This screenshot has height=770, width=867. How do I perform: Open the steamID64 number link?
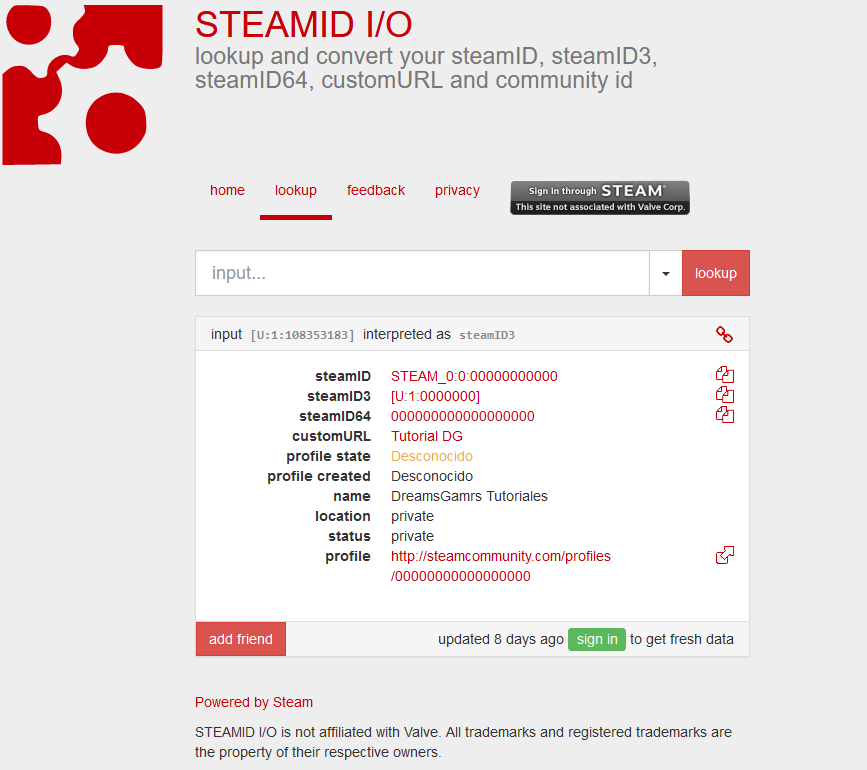pyautogui.click(x=462, y=416)
